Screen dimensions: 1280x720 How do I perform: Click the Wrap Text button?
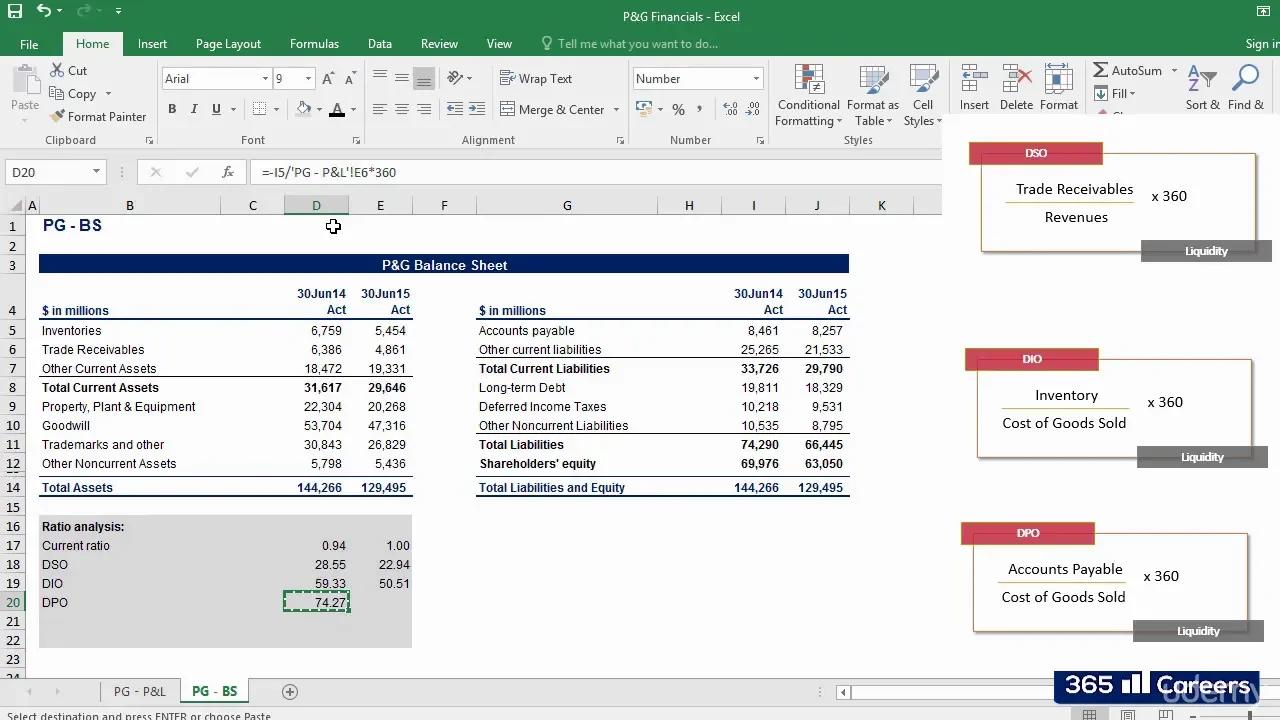[x=536, y=79]
